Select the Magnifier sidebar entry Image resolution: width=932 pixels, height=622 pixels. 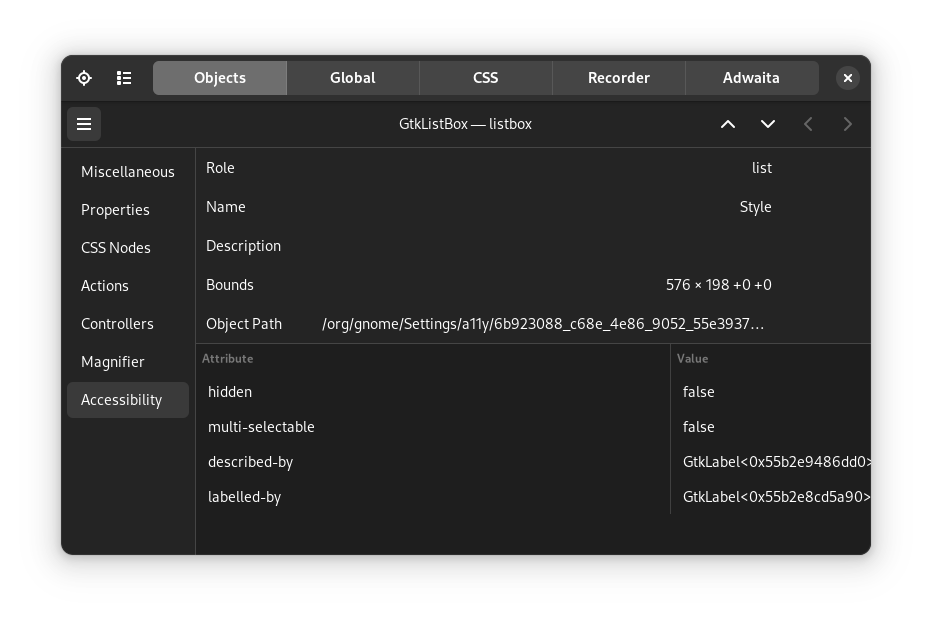[113, 361]
